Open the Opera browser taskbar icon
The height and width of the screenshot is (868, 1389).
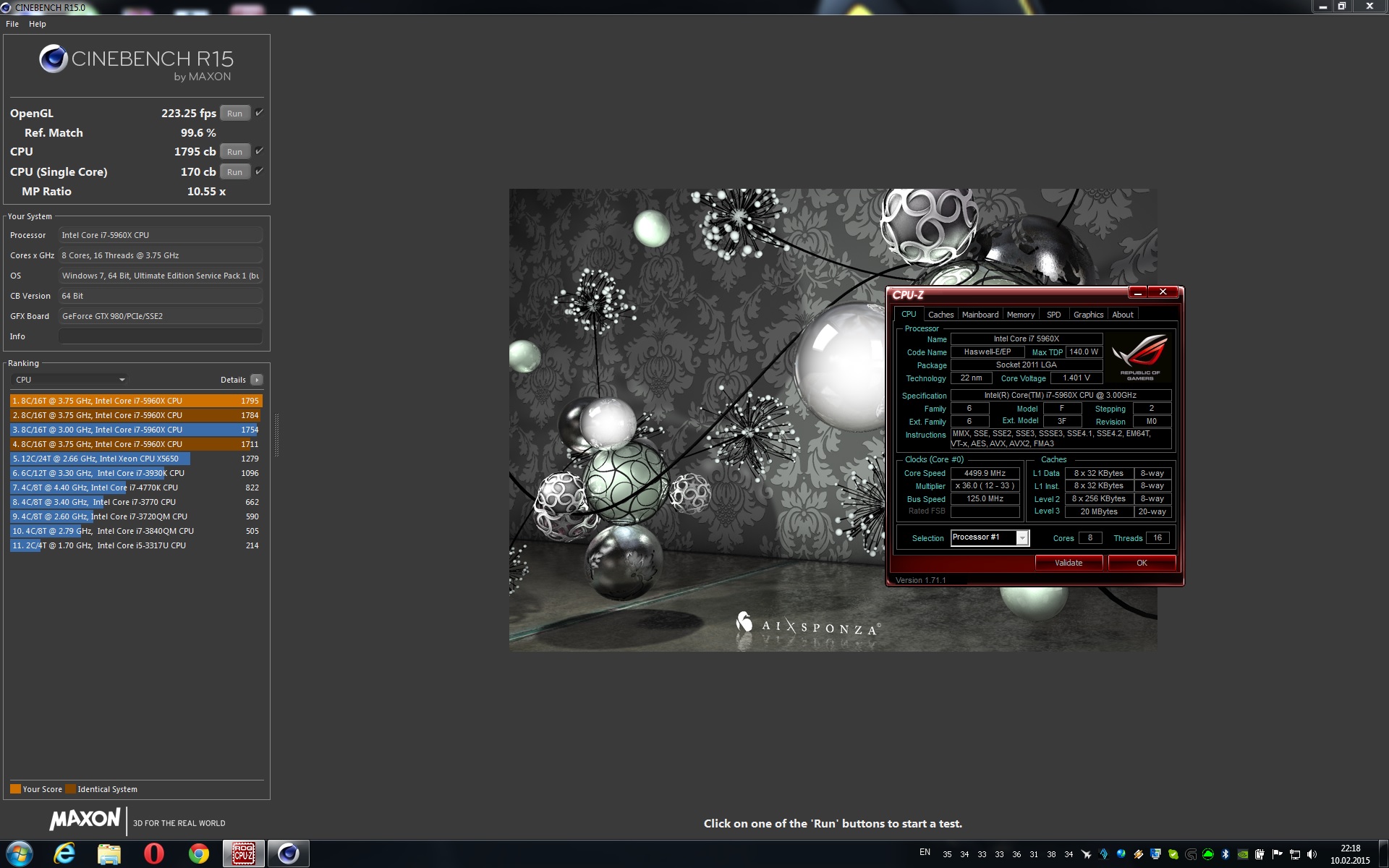153,854
